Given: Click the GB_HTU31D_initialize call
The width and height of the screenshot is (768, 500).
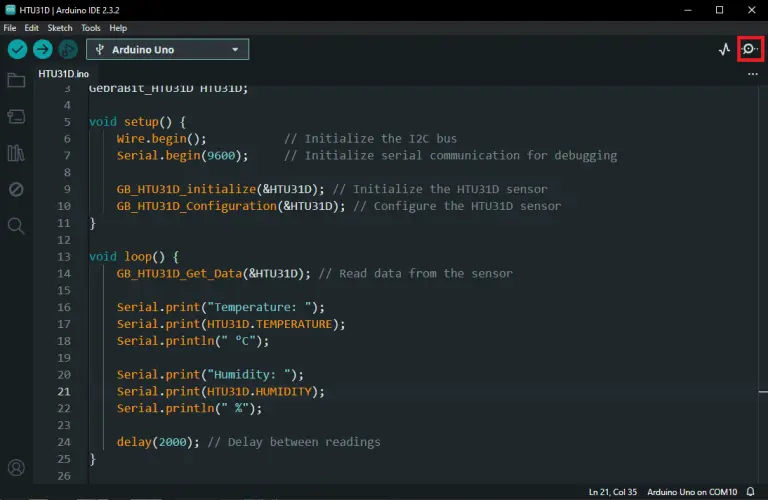Looking at the screenshot, I should tap(220, 190).
